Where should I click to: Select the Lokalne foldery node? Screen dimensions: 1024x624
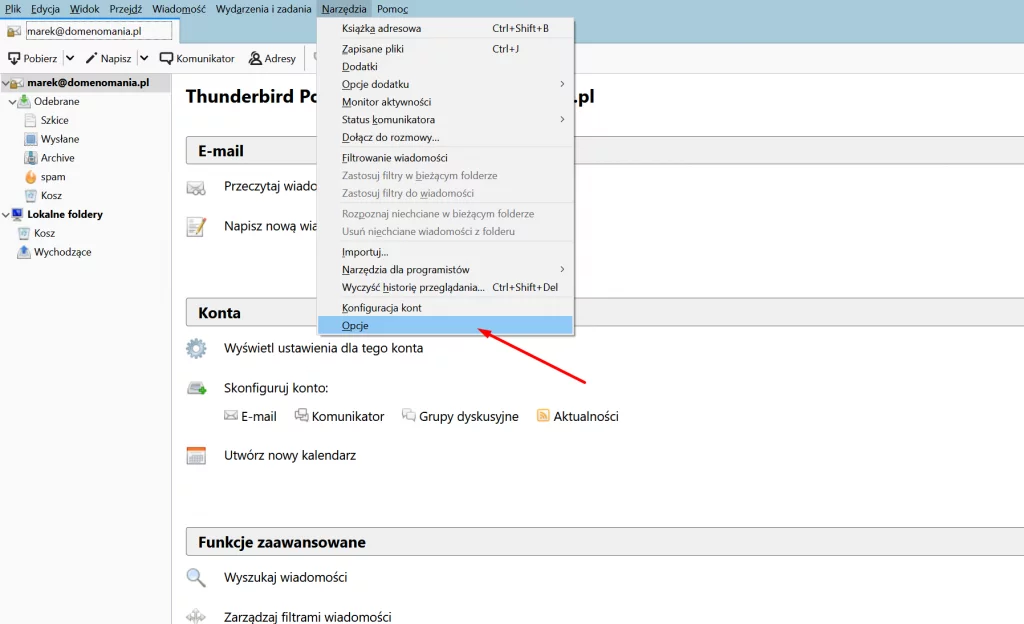(65, 214)
